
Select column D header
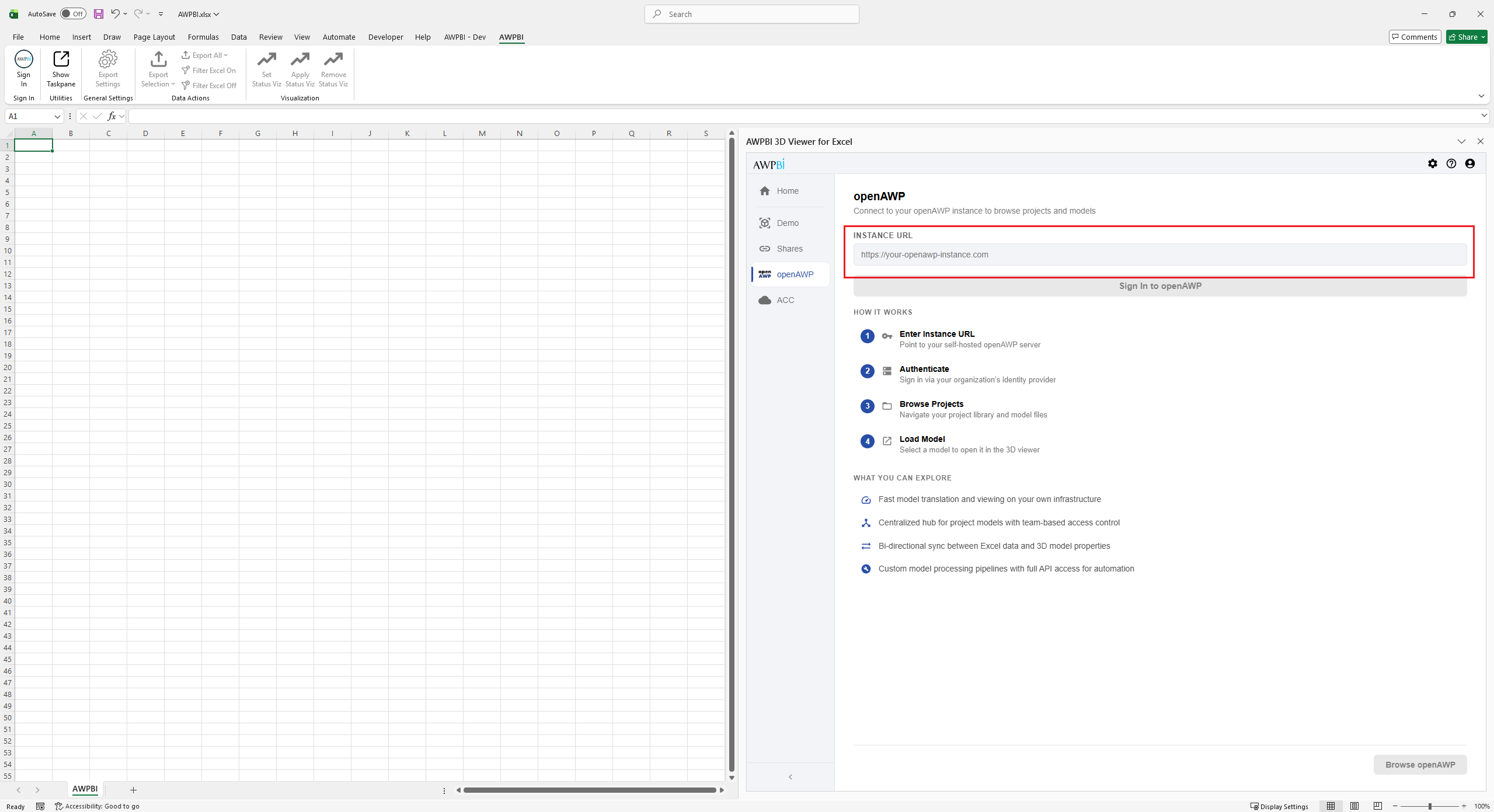click(x=145, y=134)
